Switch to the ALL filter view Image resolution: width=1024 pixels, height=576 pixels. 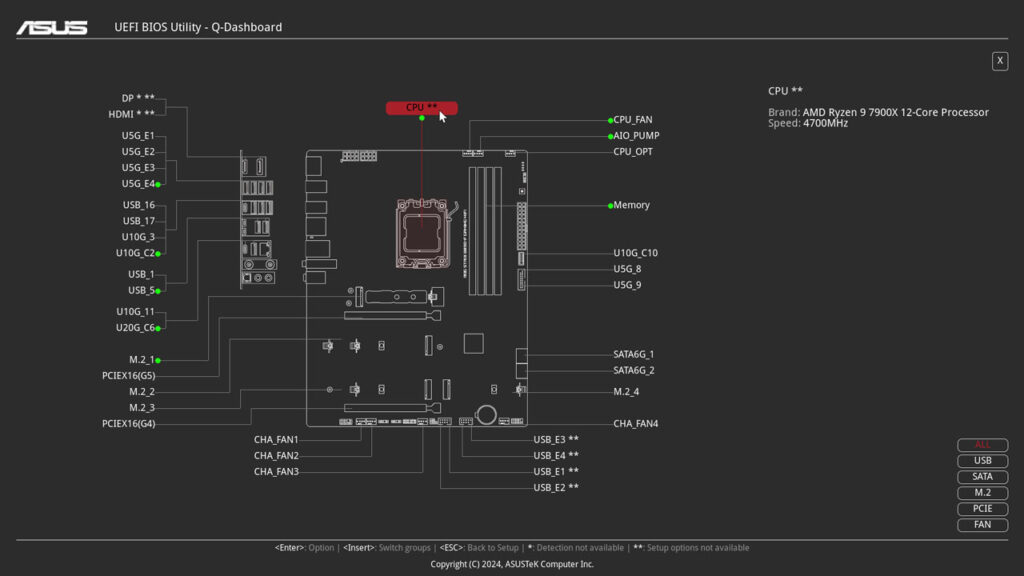point(981,445)
